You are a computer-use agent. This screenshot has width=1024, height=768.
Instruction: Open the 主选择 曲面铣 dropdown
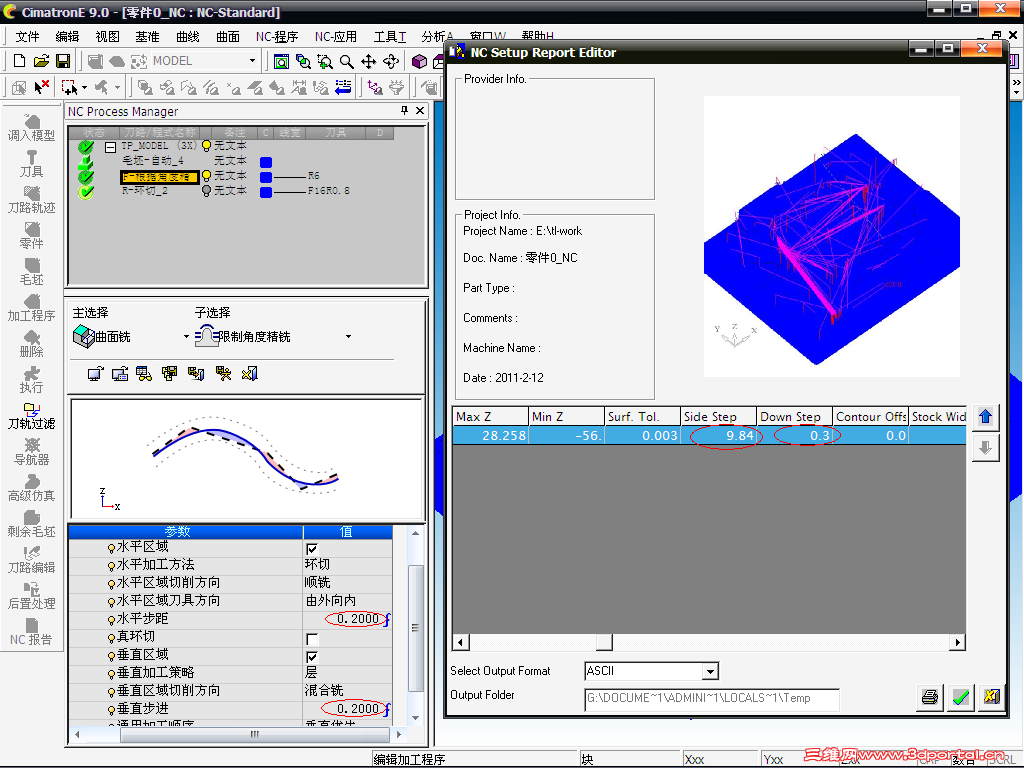pyautogui.click(x=186, y=337)
